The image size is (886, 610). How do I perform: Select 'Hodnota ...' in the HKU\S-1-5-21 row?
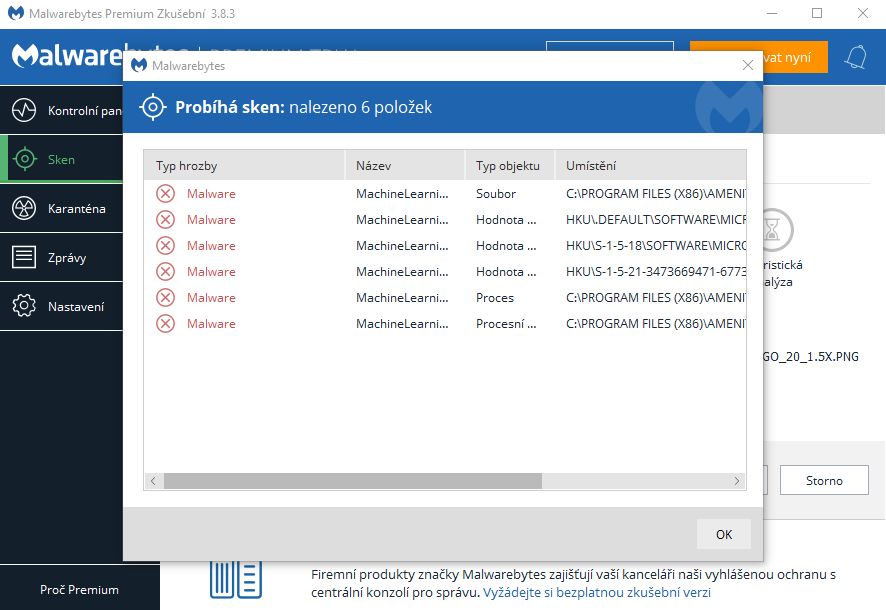(x=506, y=272)
